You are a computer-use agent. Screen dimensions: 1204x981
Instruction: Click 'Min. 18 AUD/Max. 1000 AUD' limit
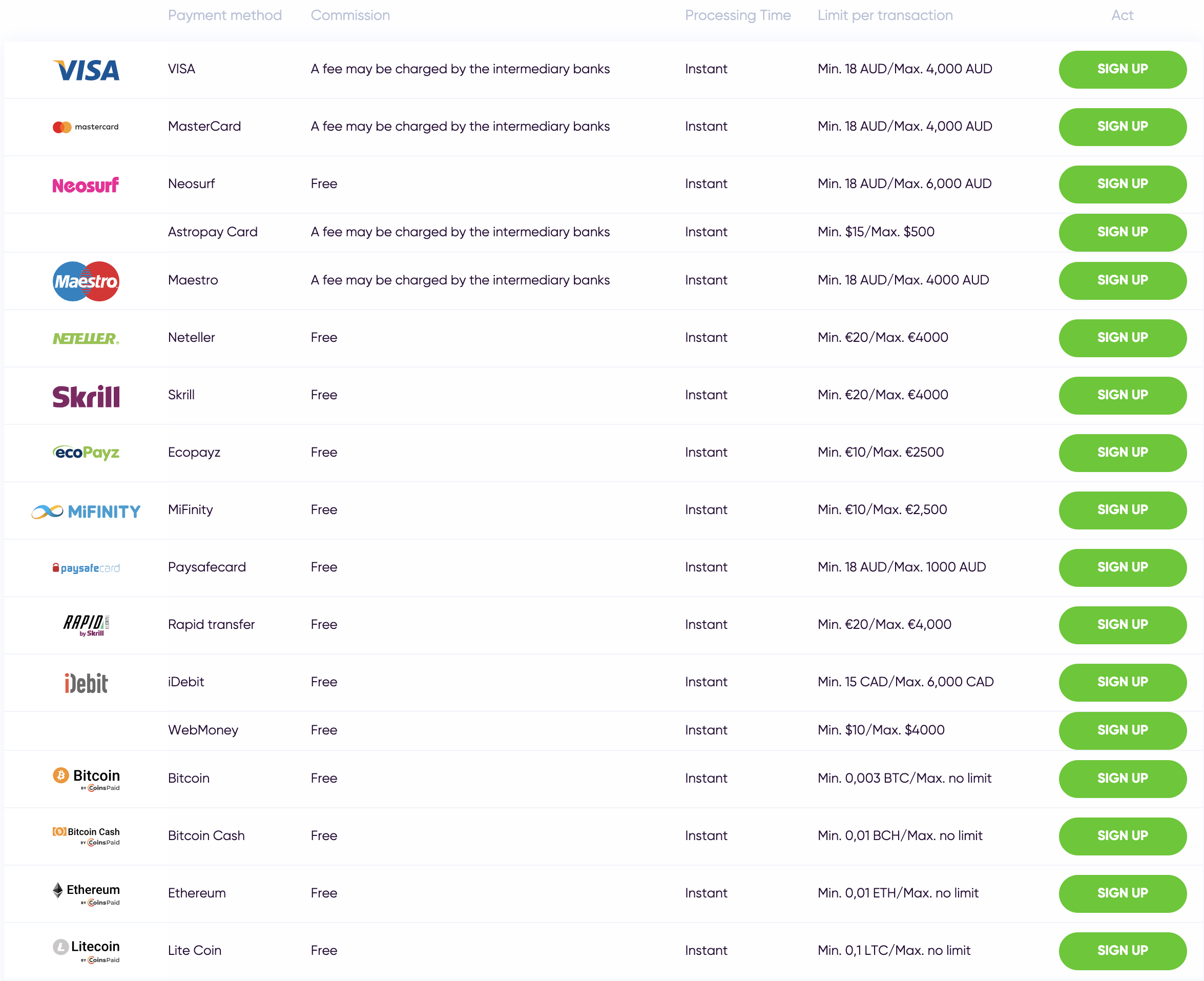pos(901,567)
